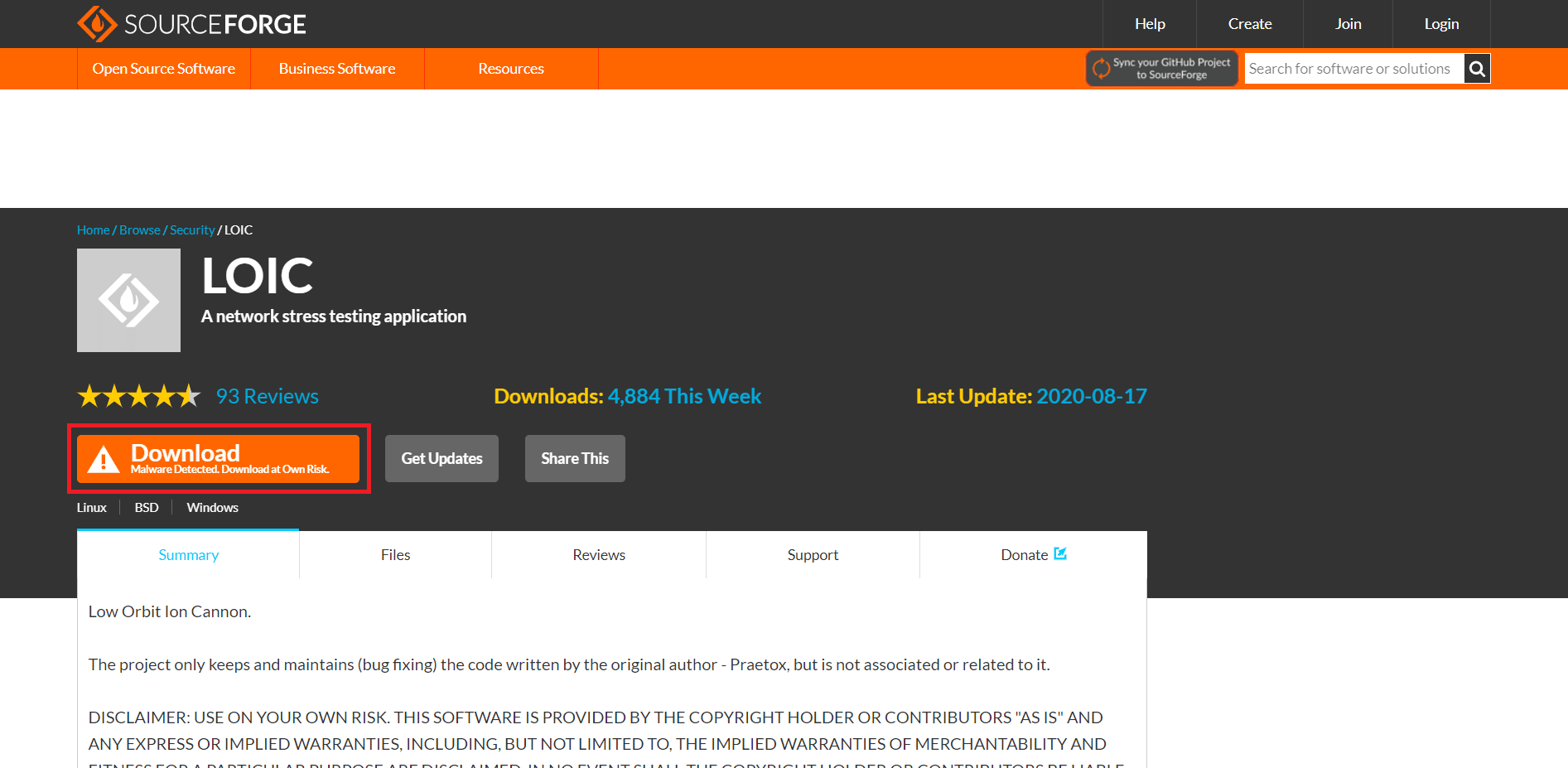Open the Resources menu
This screenshot has width=1568, height=768.
point(511,69)
